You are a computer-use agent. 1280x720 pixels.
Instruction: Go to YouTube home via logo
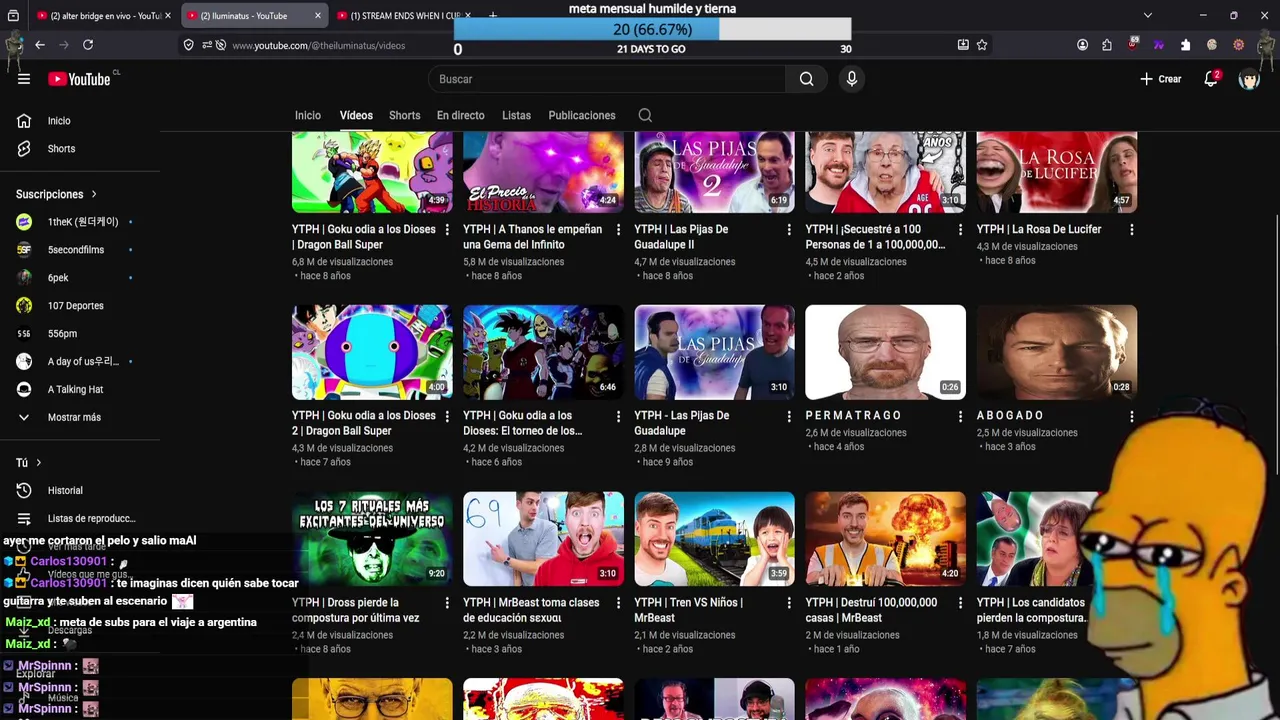[79, 79]
